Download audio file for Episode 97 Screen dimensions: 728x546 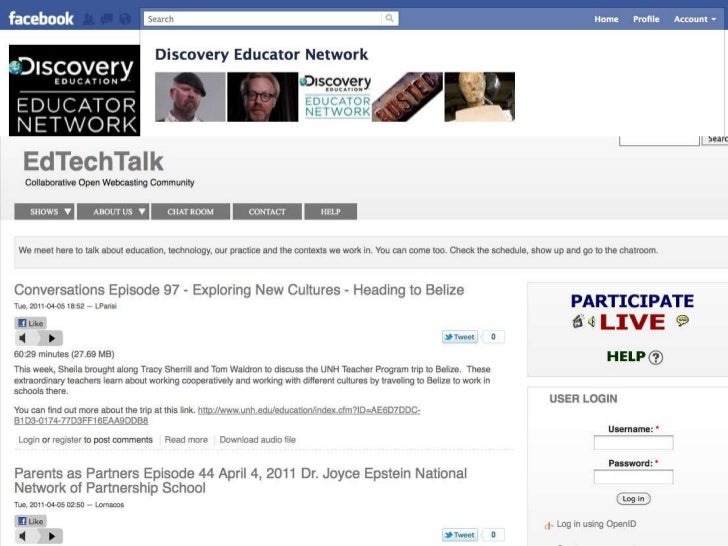click(258, 440)
